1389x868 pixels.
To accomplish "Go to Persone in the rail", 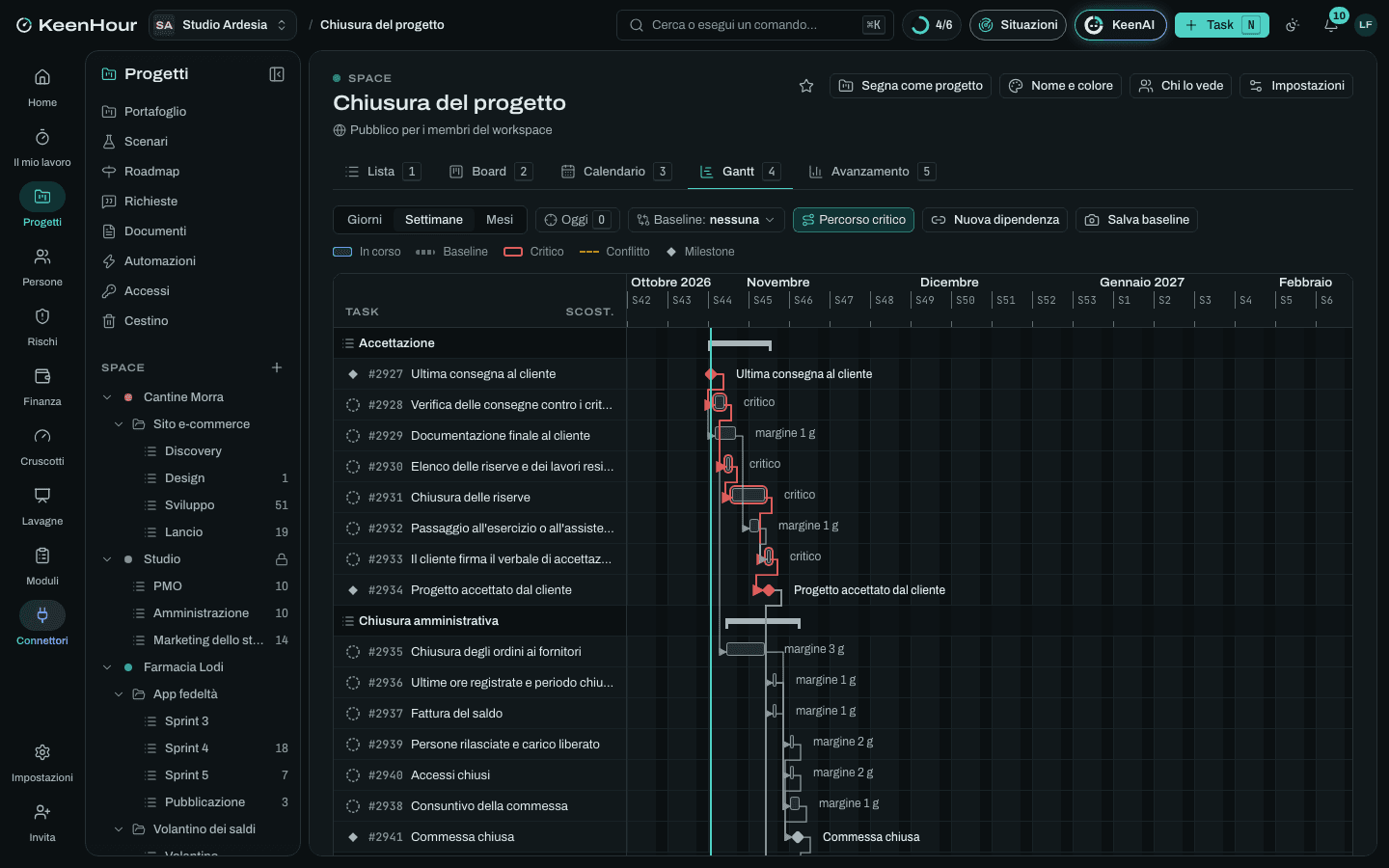I will (x=42, y=266).
